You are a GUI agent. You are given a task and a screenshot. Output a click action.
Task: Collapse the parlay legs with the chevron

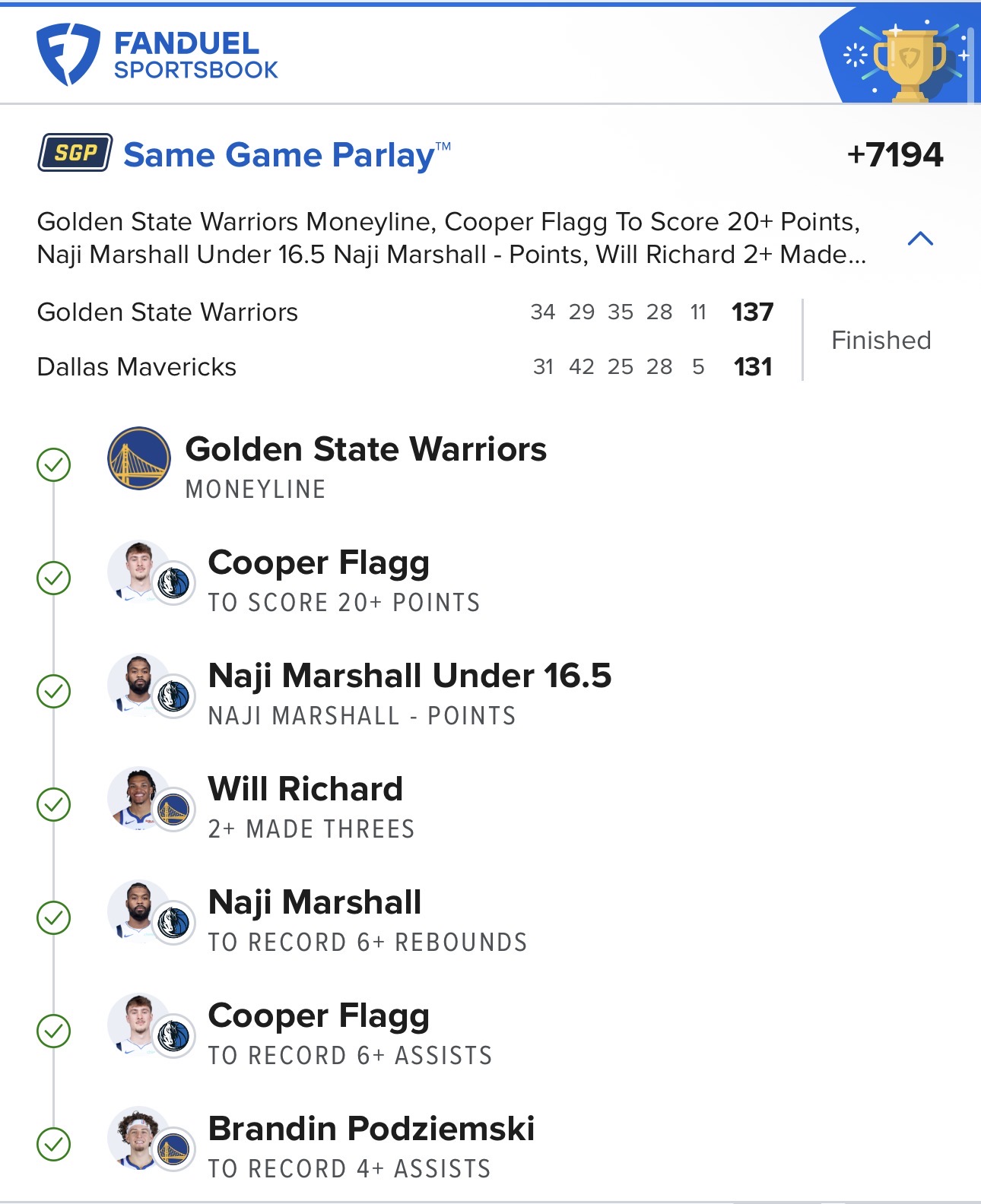[x=920, y=239]
